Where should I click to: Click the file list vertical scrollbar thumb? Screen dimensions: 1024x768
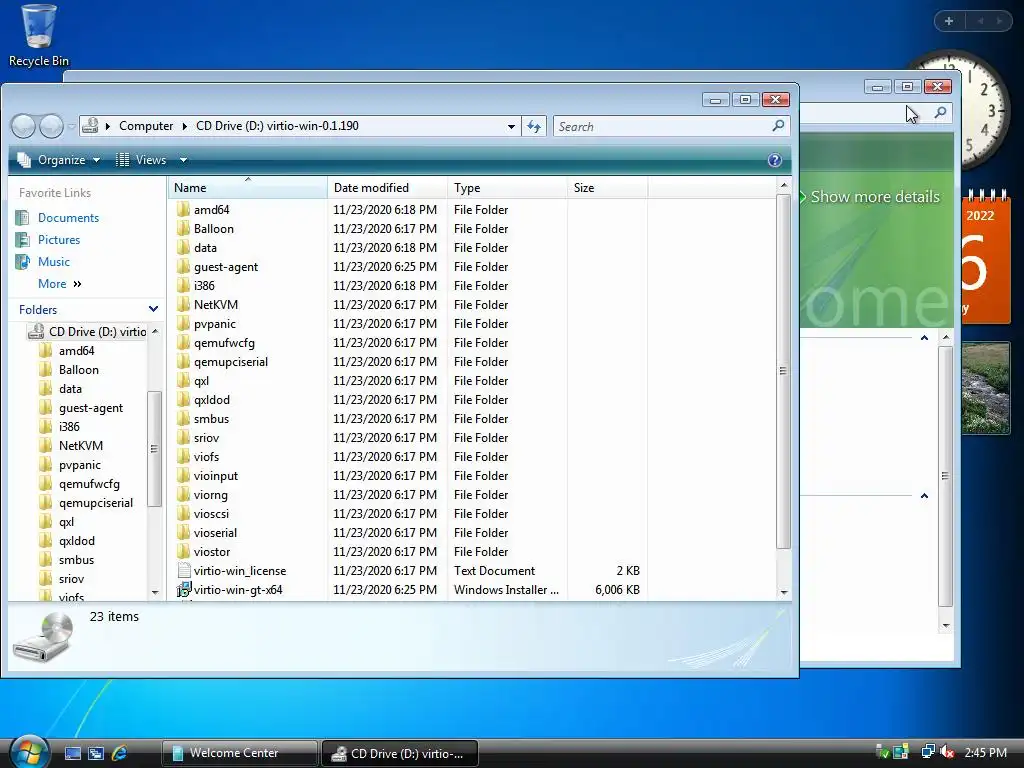(x=784, y=371)
